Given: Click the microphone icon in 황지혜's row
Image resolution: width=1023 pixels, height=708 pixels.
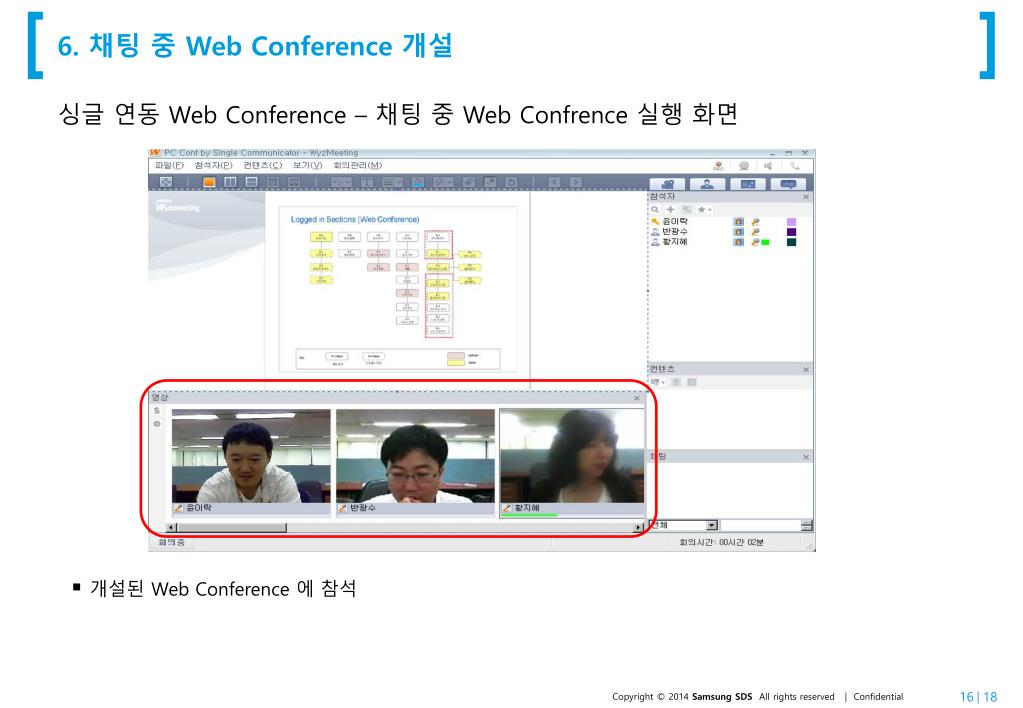Looking at the screenshot, I should (x=756, y=242).
